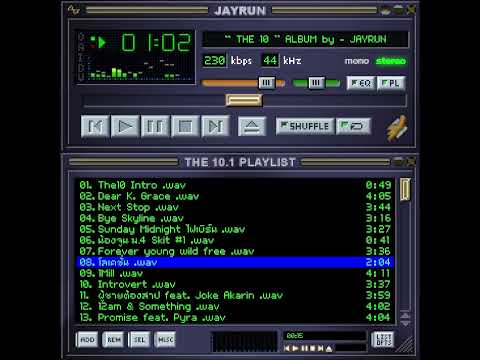Open the main menu icon in JAYRUN title bar
Viewport: 480px width, 360px height.
point(73,10)
